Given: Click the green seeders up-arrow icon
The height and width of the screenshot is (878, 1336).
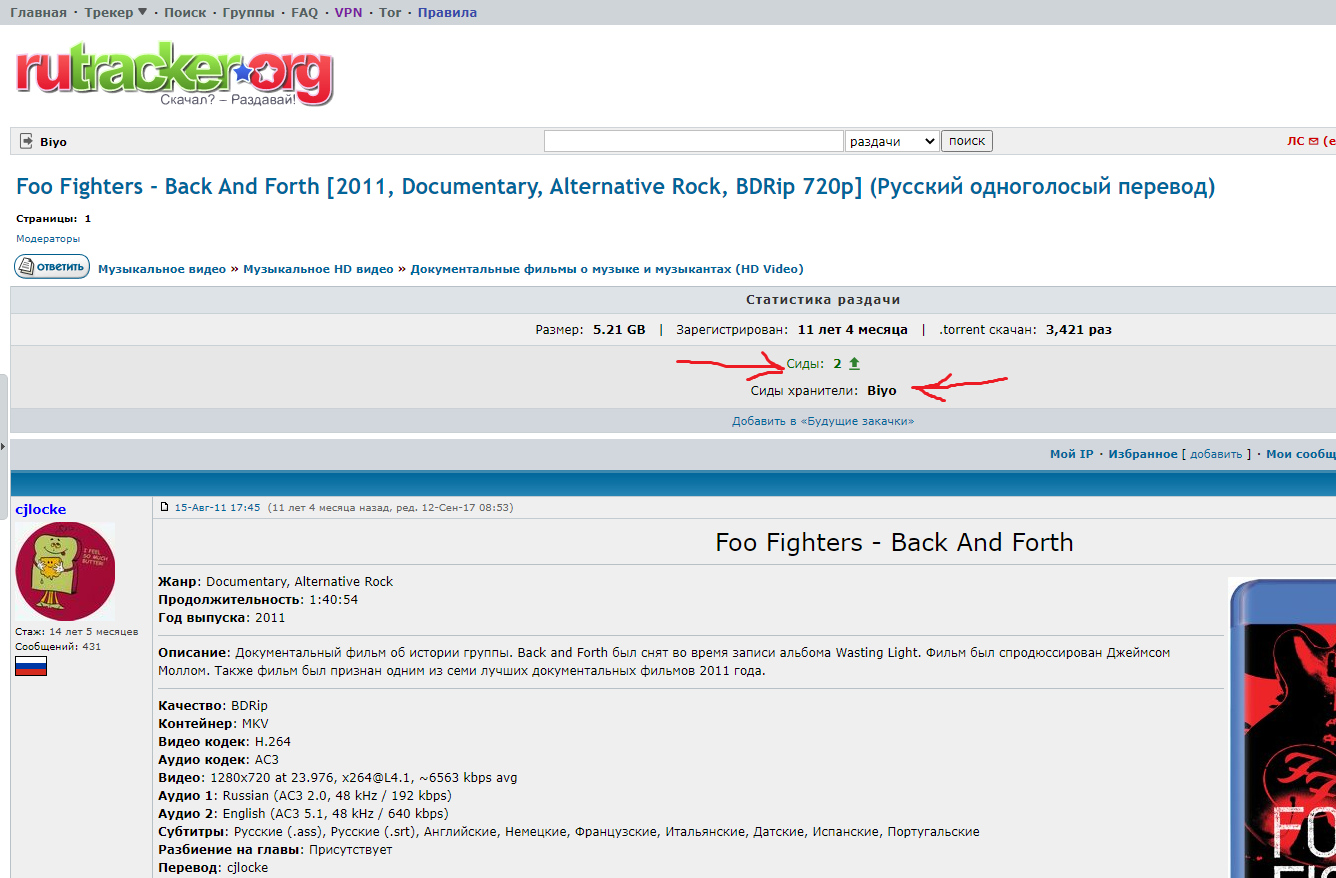Looking at the screenshot, I should [x=854, y=364].
